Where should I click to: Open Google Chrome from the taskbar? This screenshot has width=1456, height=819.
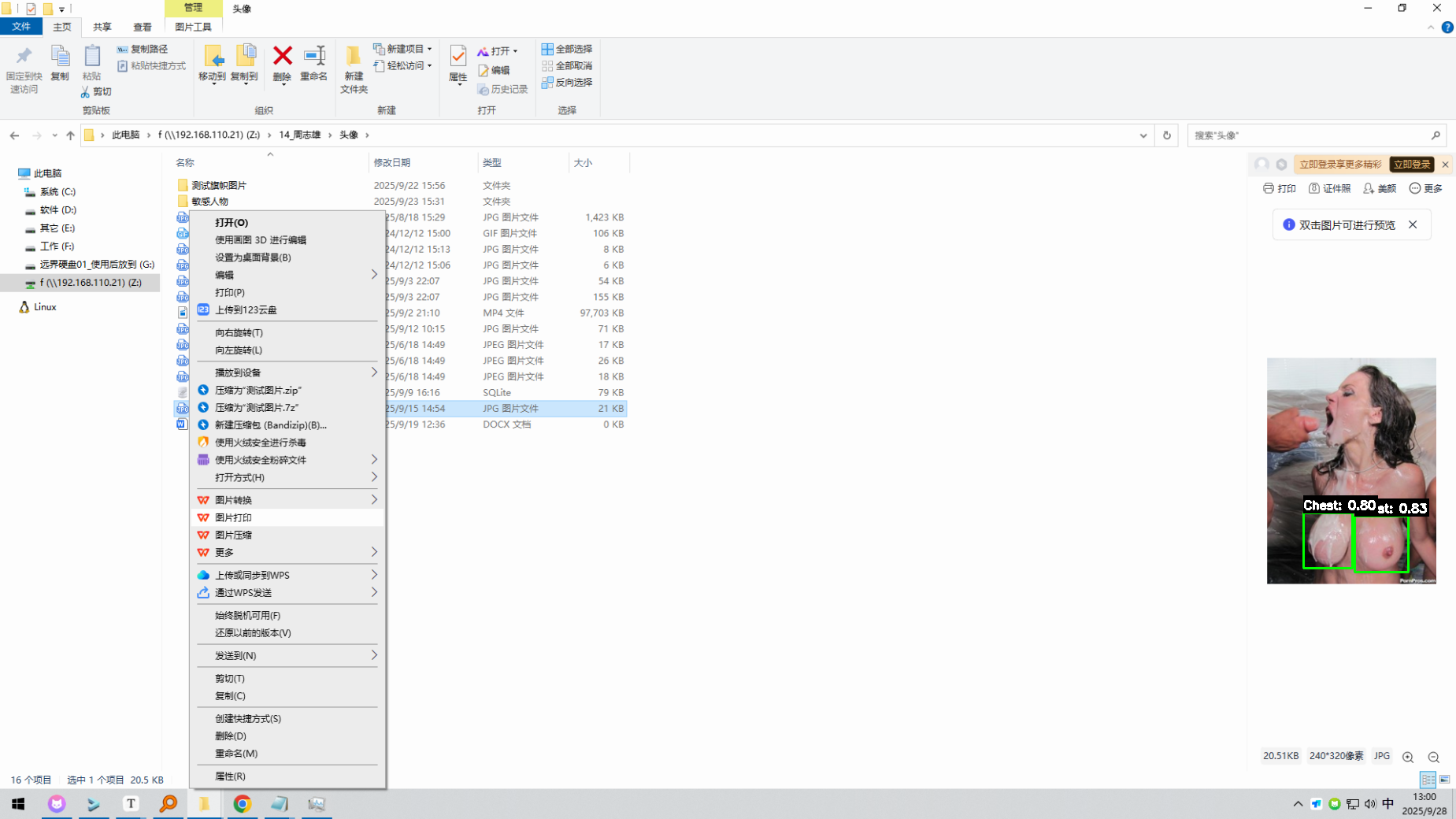242,803
